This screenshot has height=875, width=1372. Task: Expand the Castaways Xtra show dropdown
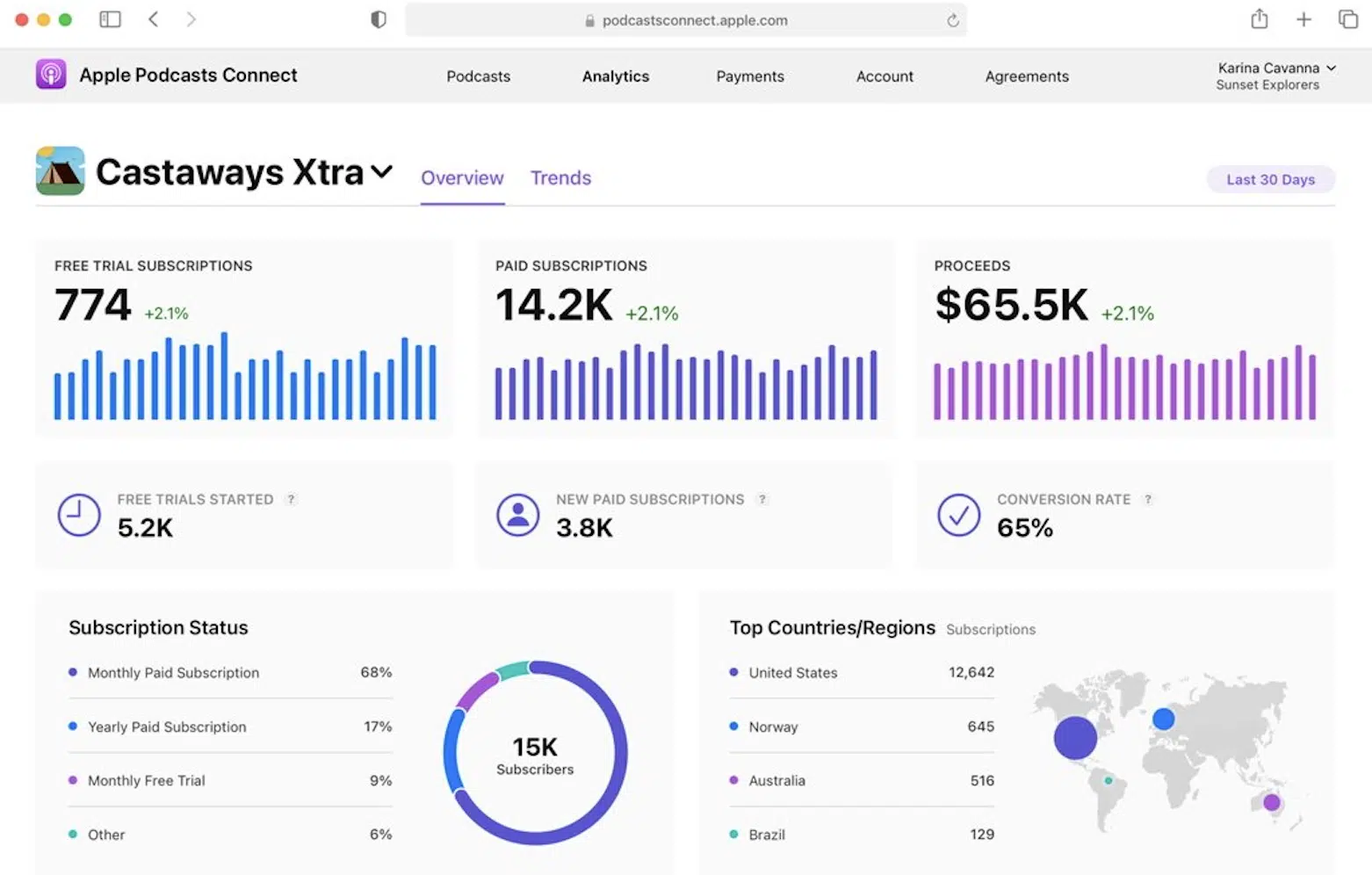pyautogui.click(x=381, y=171)
